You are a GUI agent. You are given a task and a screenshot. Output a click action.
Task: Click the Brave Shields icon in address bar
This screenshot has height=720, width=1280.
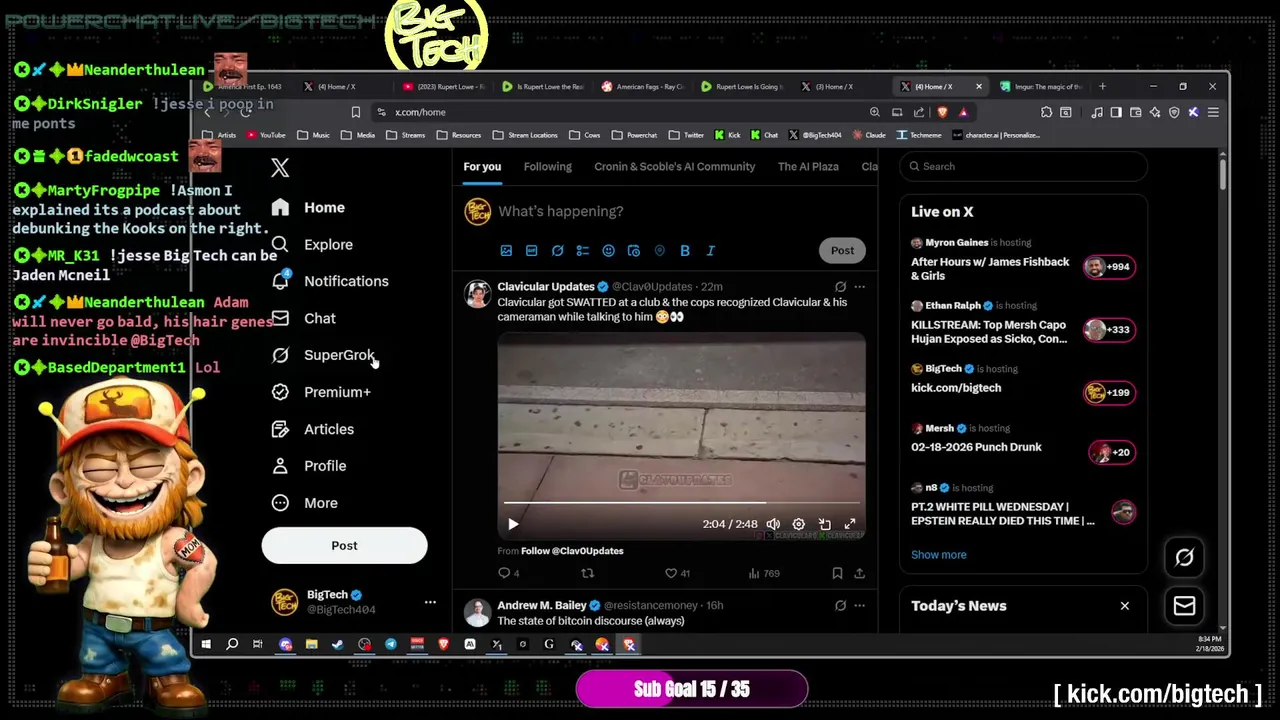(x=943, y=112)
